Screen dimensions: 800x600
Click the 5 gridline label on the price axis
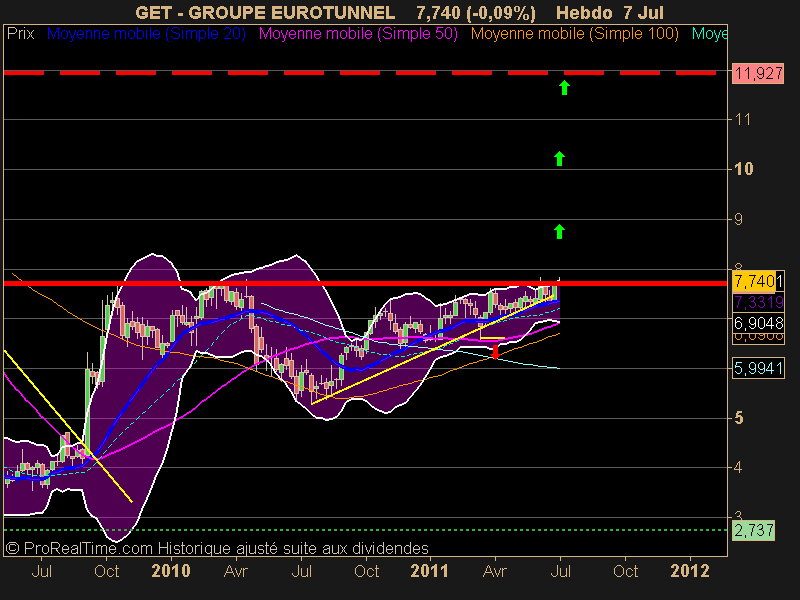click(738, 418)
